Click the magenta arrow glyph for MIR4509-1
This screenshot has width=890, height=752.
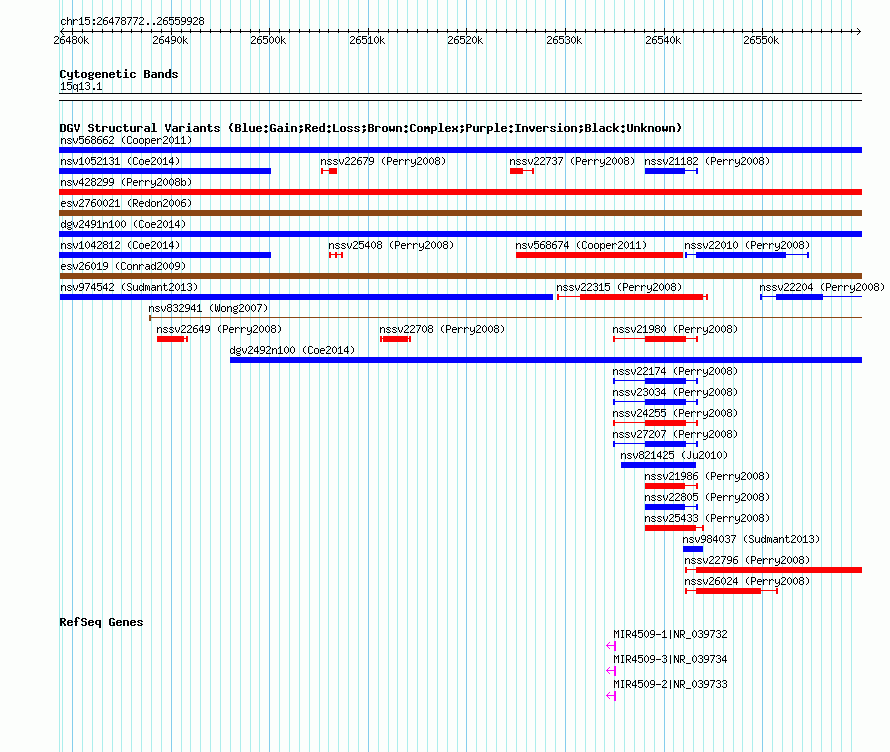pos(611,646)
